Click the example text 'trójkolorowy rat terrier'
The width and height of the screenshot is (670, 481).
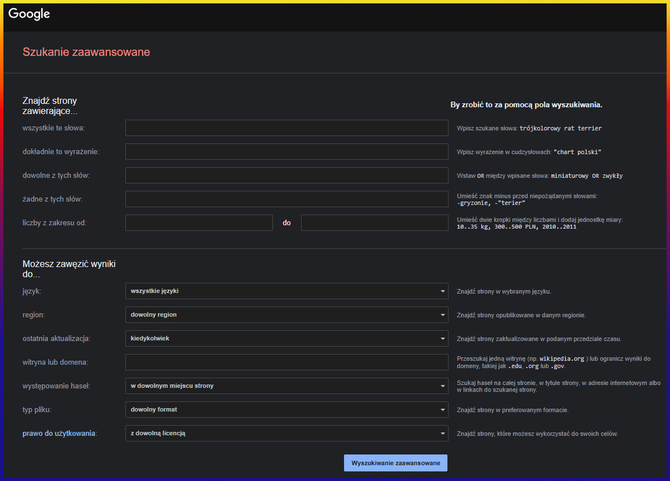point(561,129)
